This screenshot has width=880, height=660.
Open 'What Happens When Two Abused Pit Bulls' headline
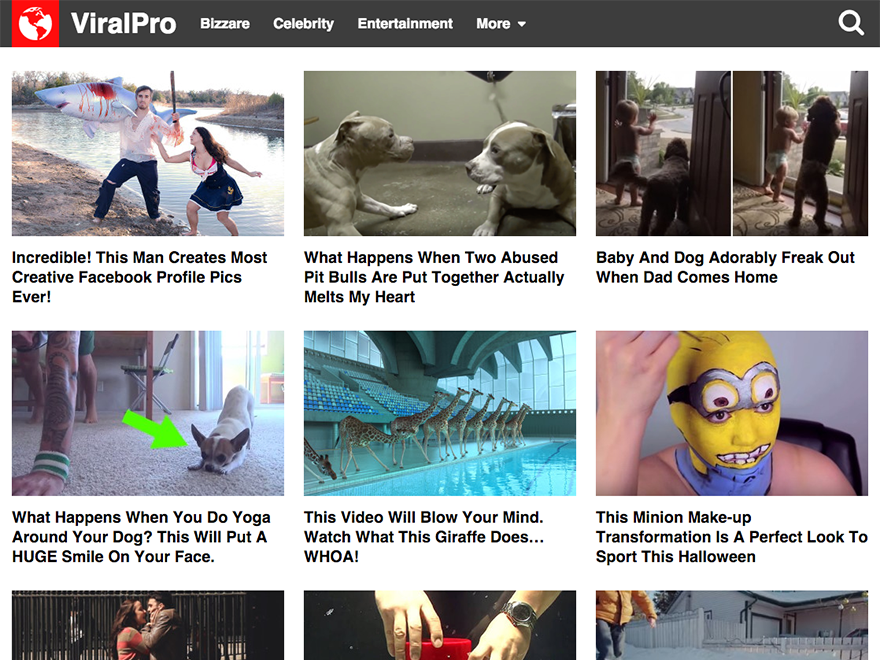[x=434, y=277]
